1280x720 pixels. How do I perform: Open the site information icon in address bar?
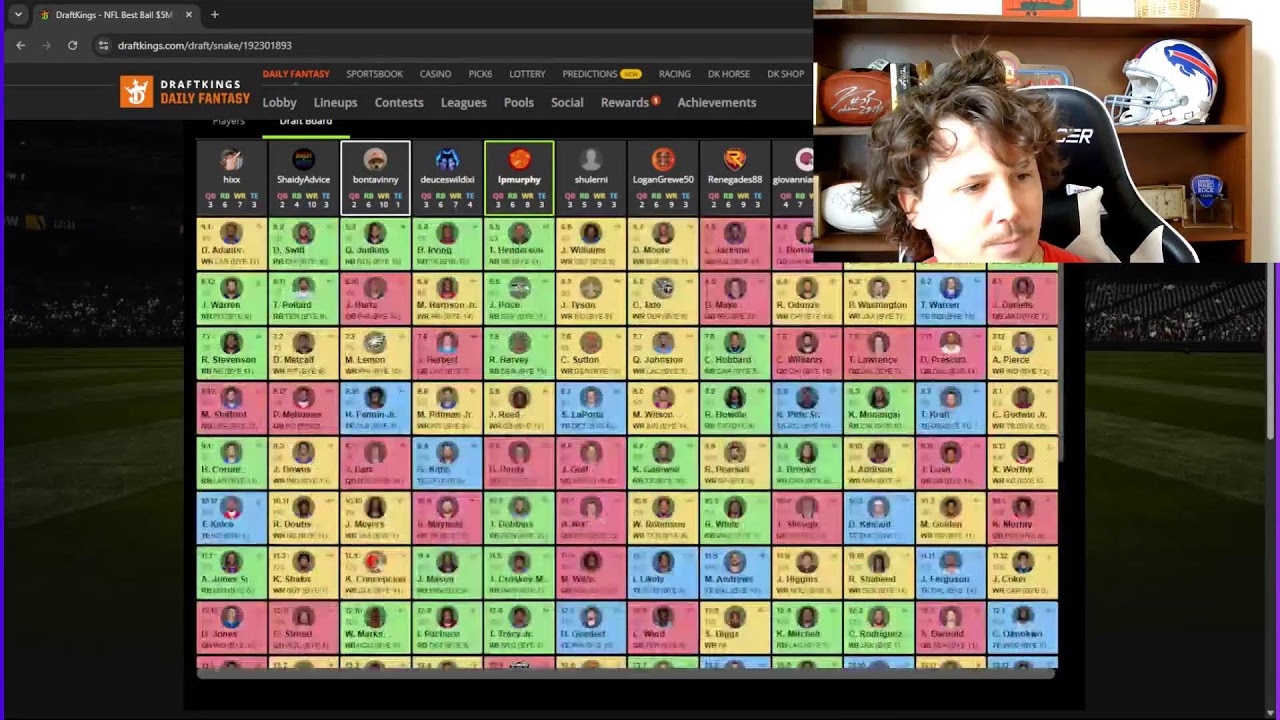(103, 45)
